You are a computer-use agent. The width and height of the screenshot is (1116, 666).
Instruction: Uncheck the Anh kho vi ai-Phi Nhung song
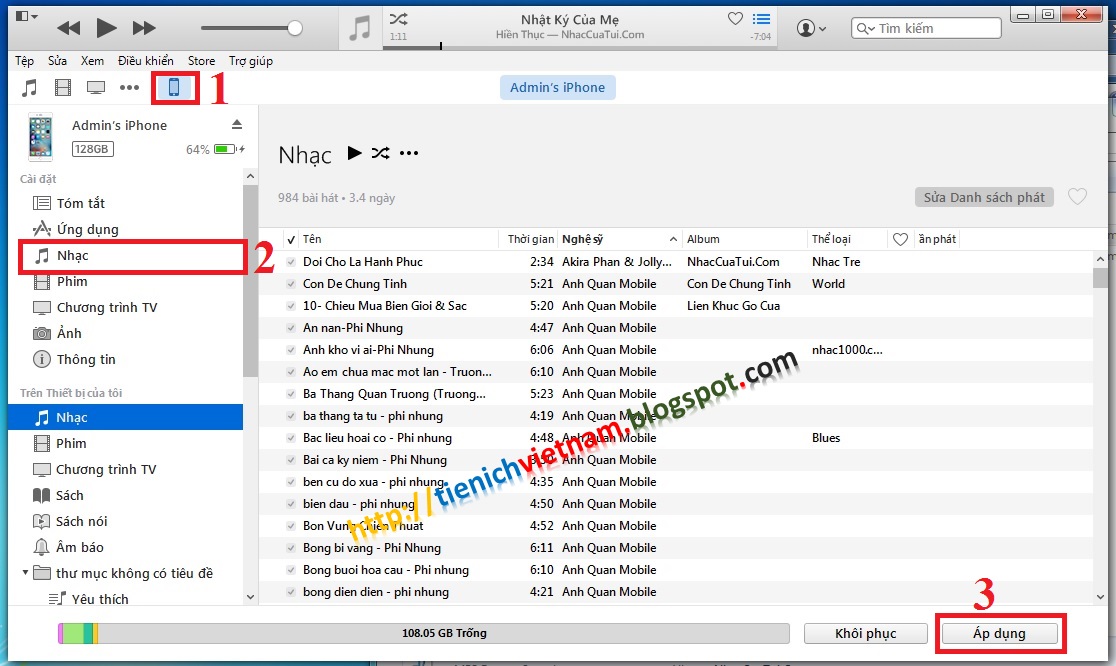(290, 350)
